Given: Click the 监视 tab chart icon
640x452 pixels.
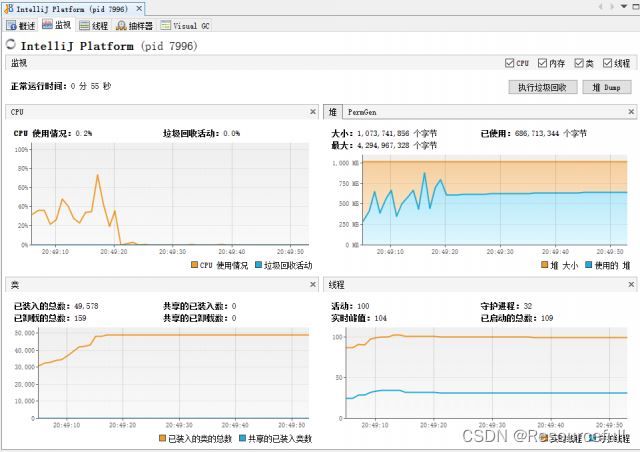Looking at the screenshot, I should 47,24.
